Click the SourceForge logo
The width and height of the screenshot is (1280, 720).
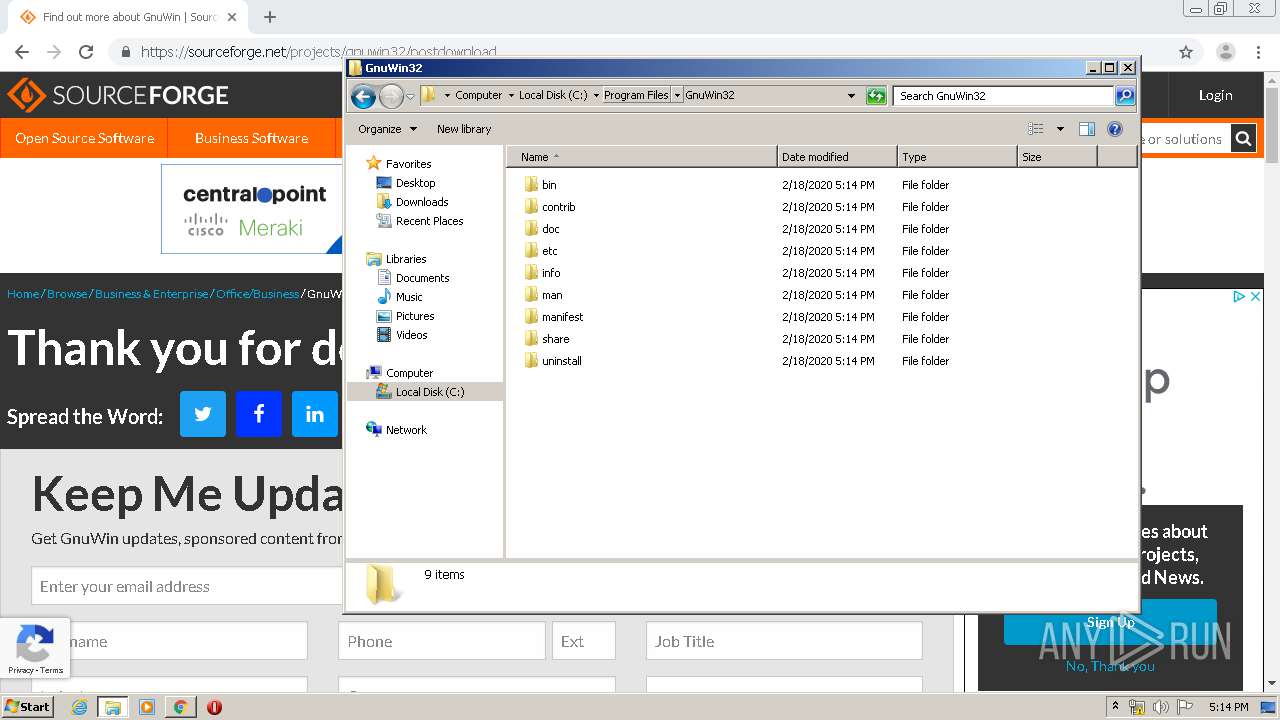118,95
